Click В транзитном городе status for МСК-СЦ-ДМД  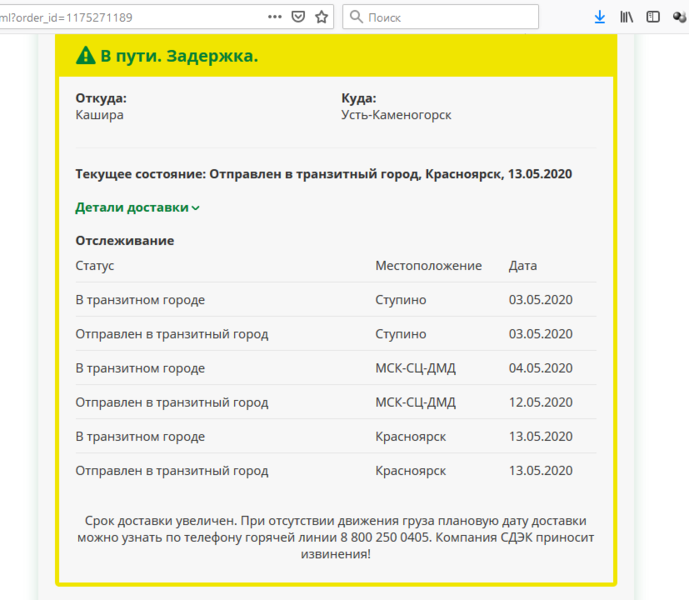(x=140, y=368)
